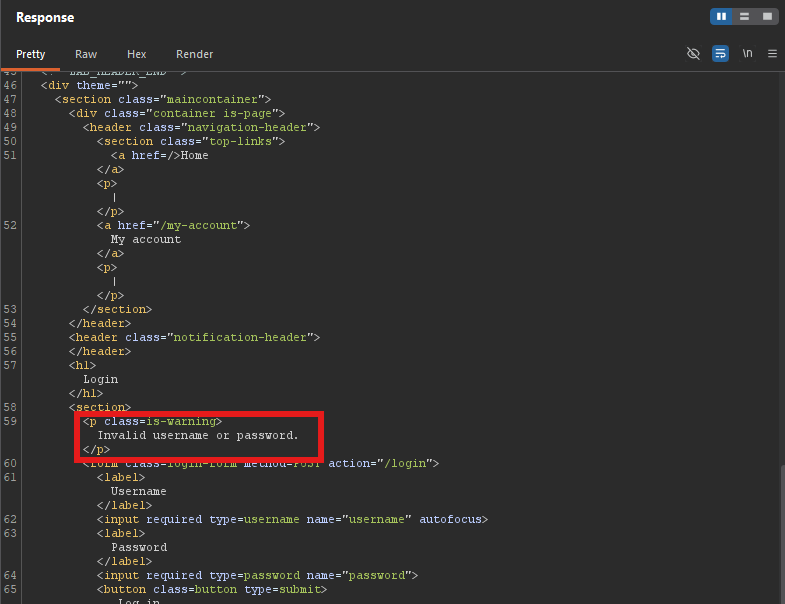Switch to the Raw tab

(86, 54)
